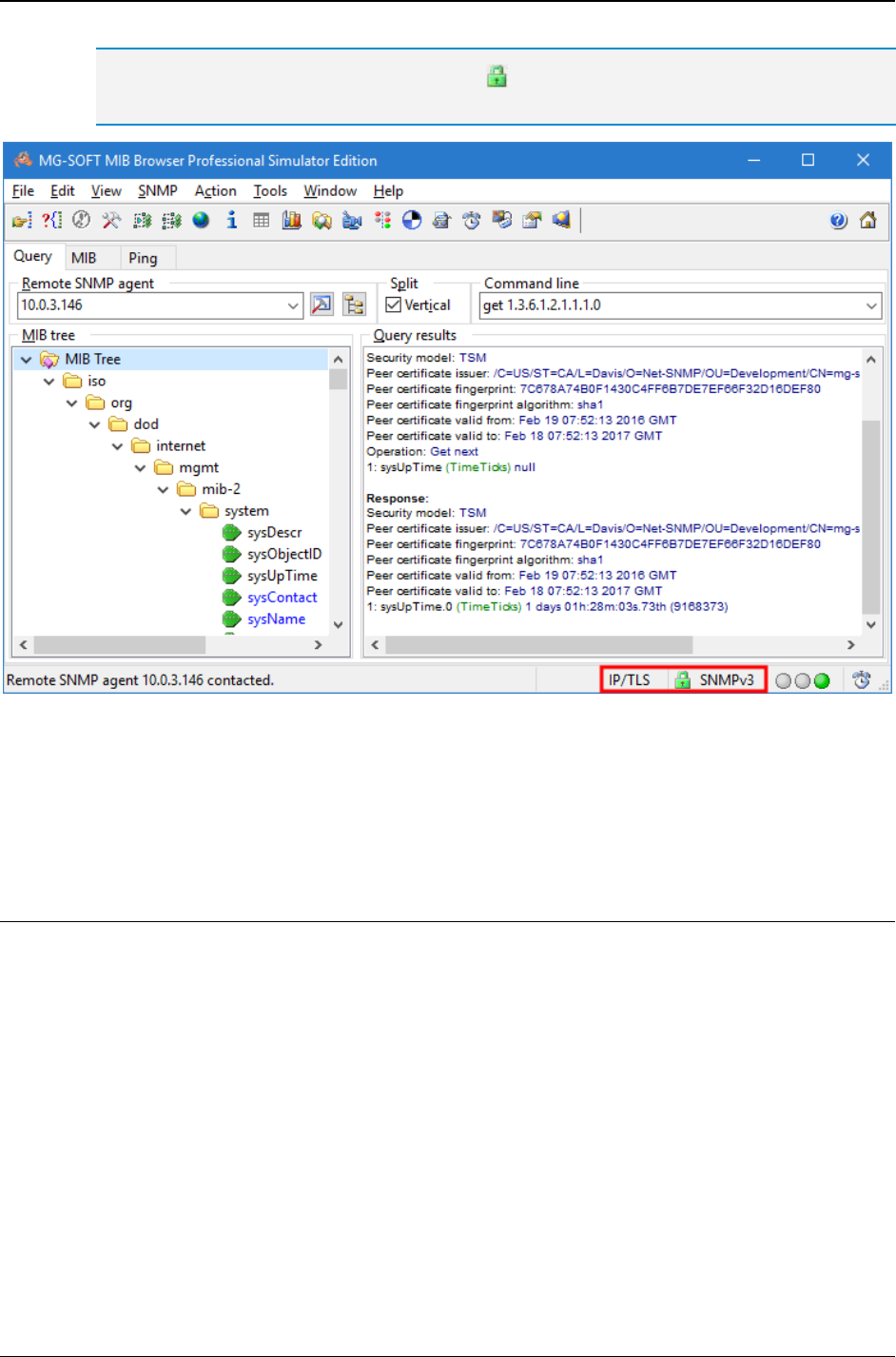Image resolution: width=896 pixels, height=1357 pixels.
Task: Click 'Remote SNMP agent 10.0.3.146 contacted.' status text
Action: (x=141, y=680)
